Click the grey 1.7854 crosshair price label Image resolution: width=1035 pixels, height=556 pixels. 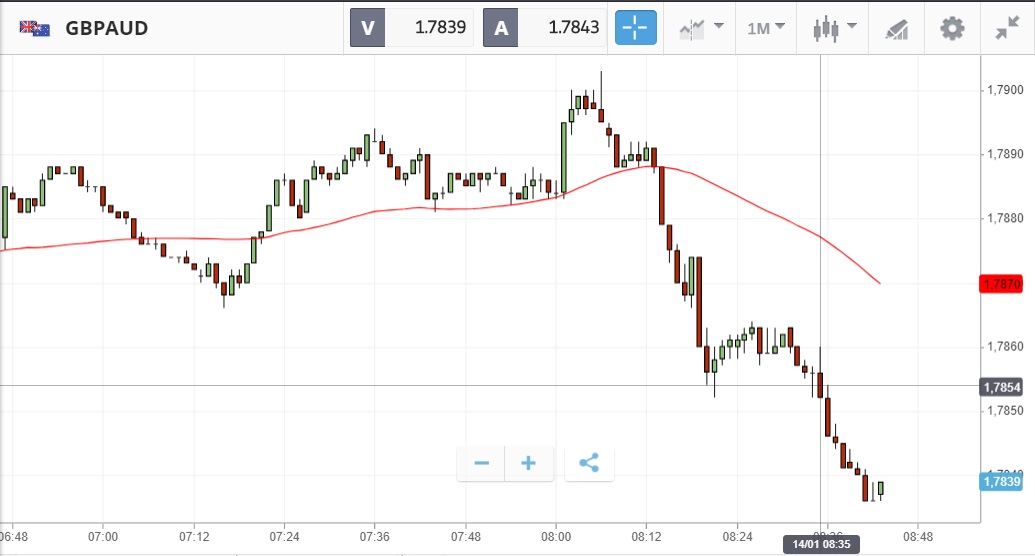tap(1001, 387)
